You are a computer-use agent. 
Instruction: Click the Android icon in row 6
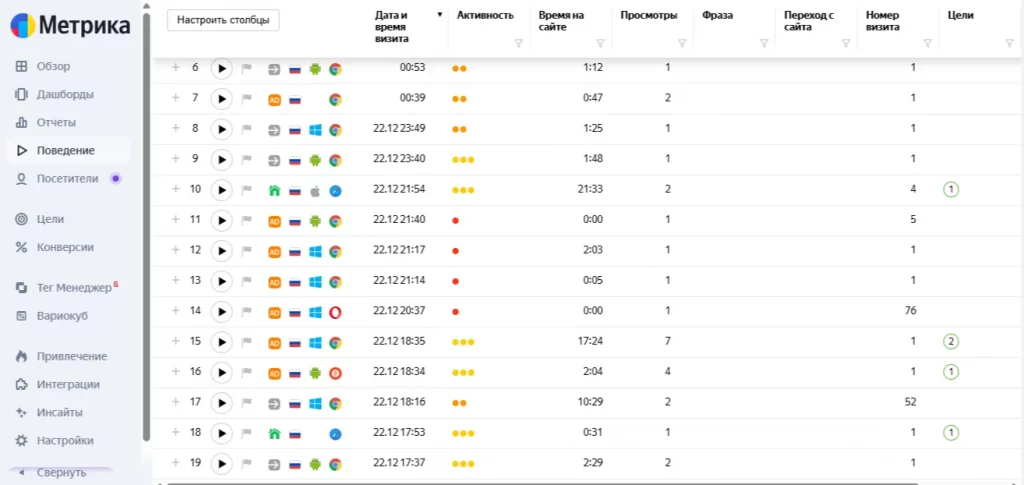(315, 69)
